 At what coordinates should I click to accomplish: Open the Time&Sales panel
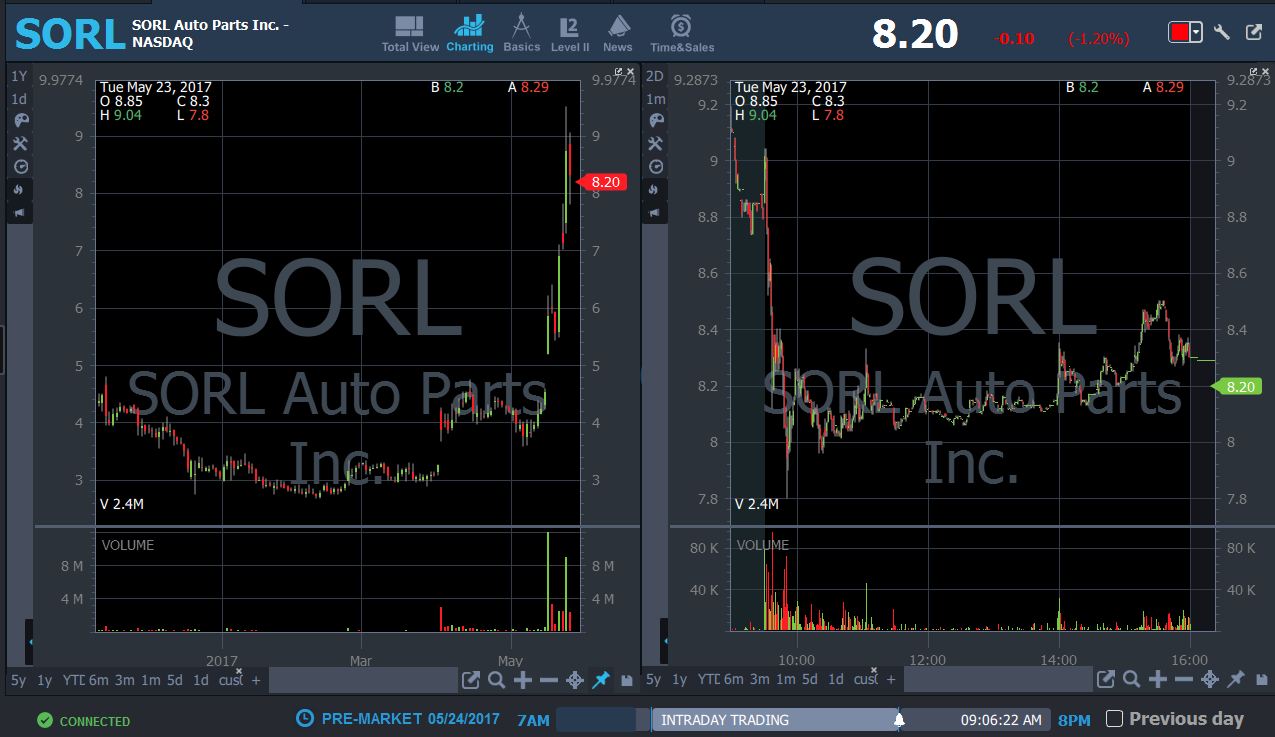click(681, 33)
